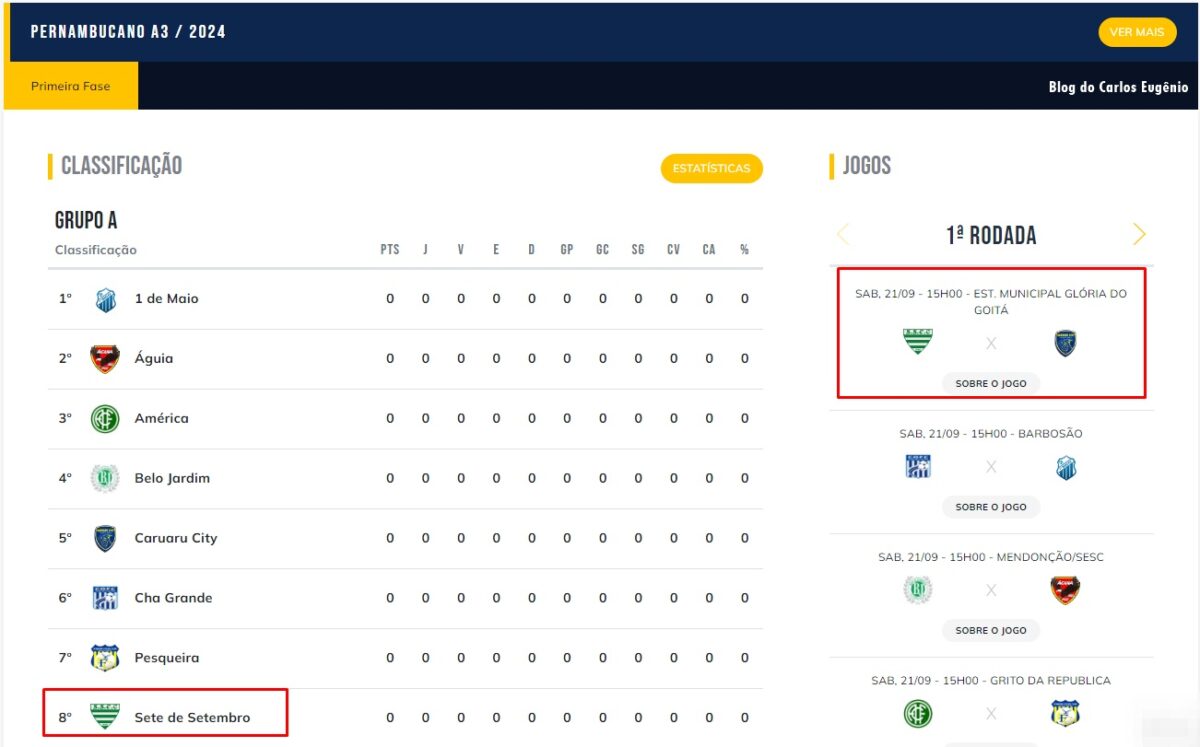Click the Classificação label above the rankings
The height and width of the screenshot is (747, 1200).
96,250
